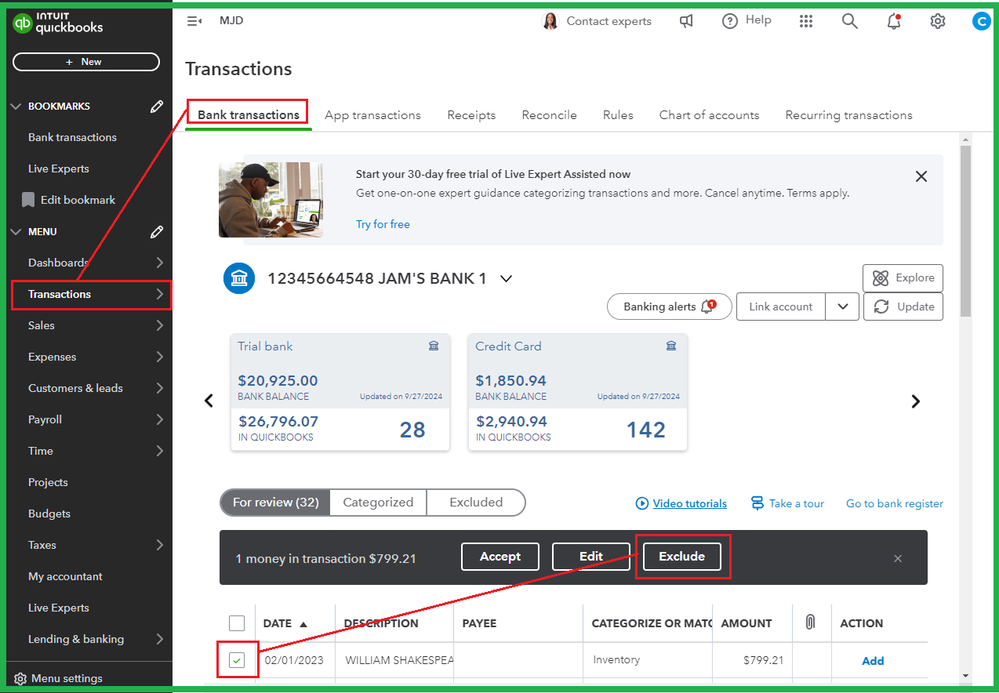Viewport: 999px width, 693px height.
Task: Click the page vertical scrollbar thumb
Action: 965,231
